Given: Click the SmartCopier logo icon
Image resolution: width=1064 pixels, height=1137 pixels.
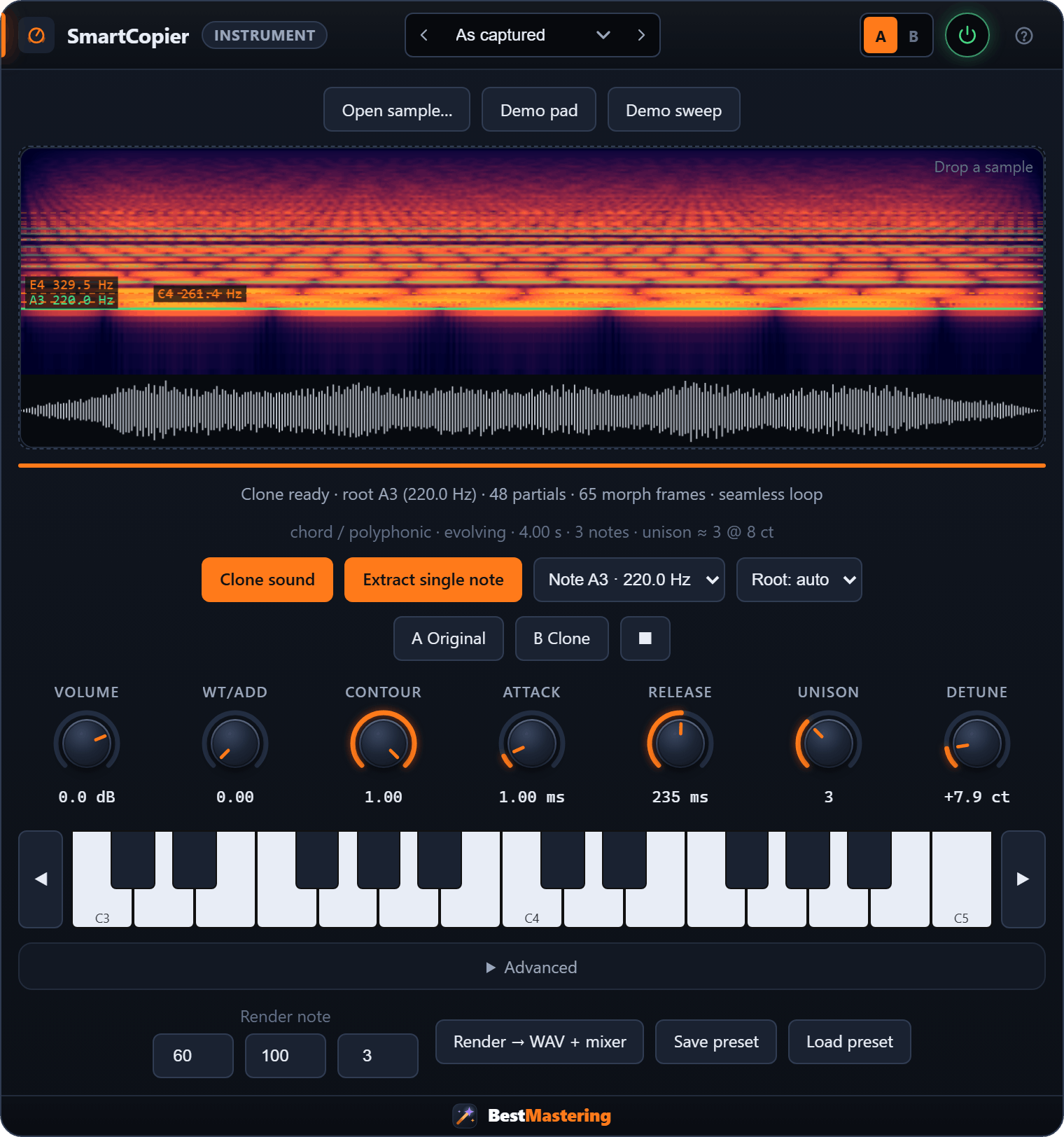Looking at the screenshot, I should point(36,36).
